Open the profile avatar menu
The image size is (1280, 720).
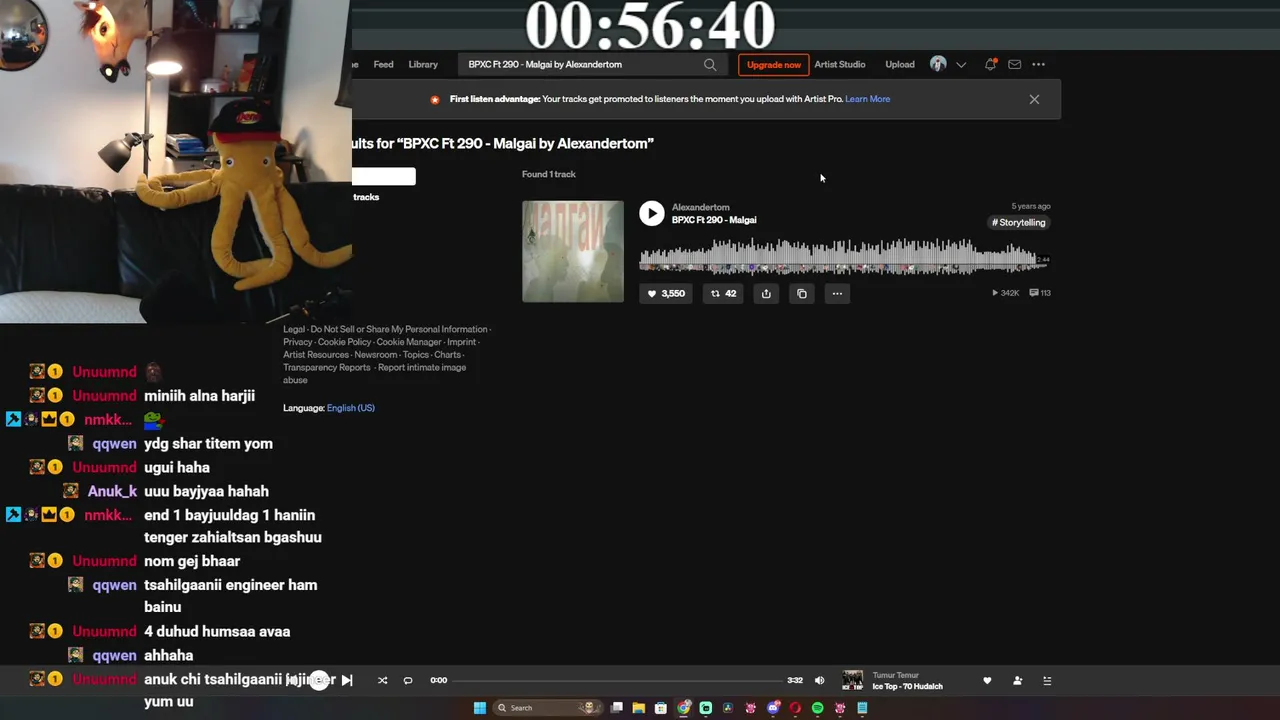pos(938,64)
